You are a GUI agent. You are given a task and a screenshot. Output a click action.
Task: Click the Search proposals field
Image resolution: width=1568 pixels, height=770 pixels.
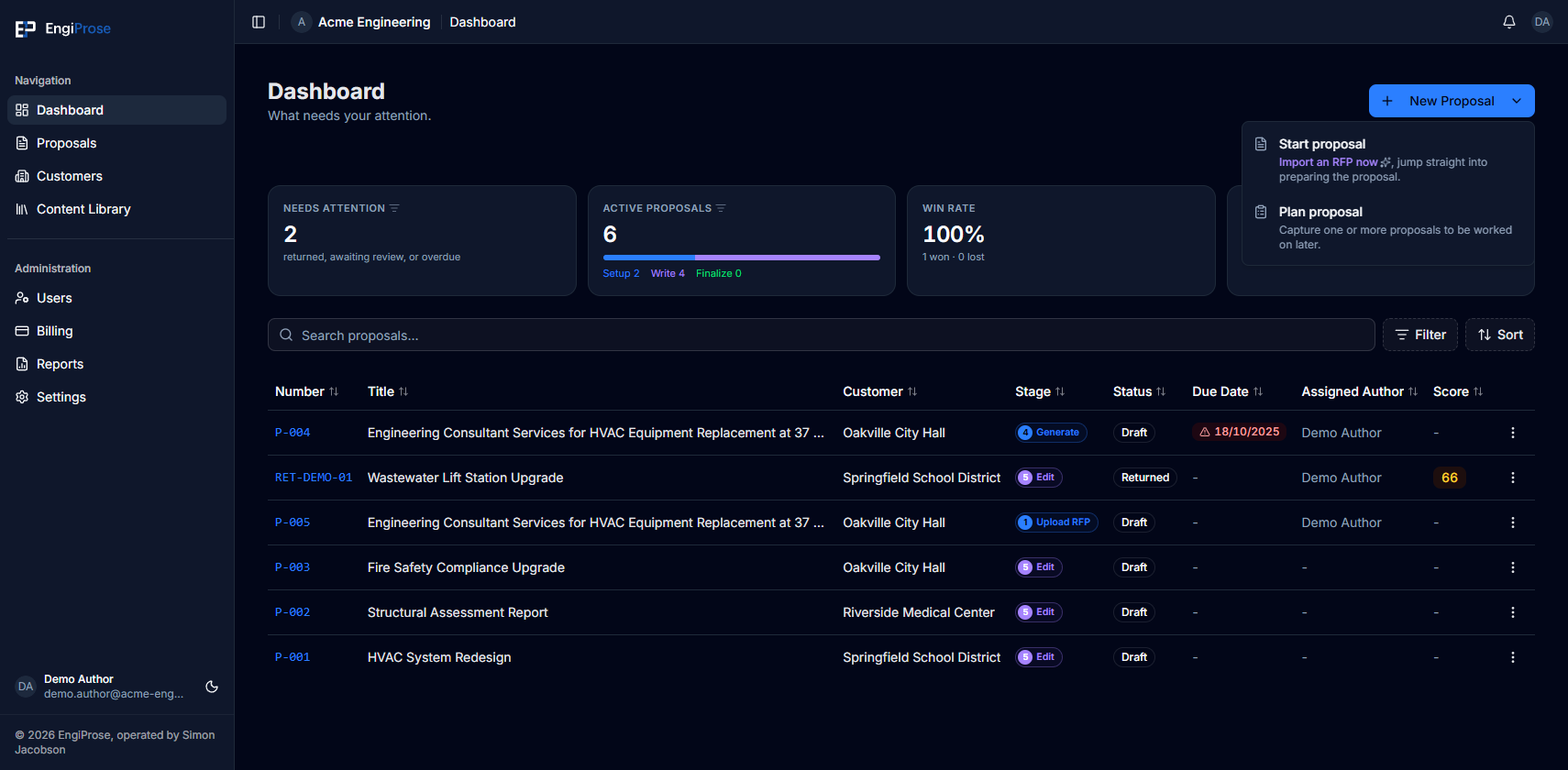pos(821,335)
